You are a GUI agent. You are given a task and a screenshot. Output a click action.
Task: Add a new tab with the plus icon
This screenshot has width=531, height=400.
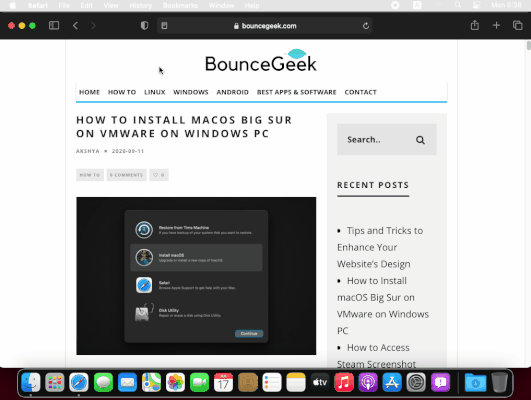tap(496, 25)
